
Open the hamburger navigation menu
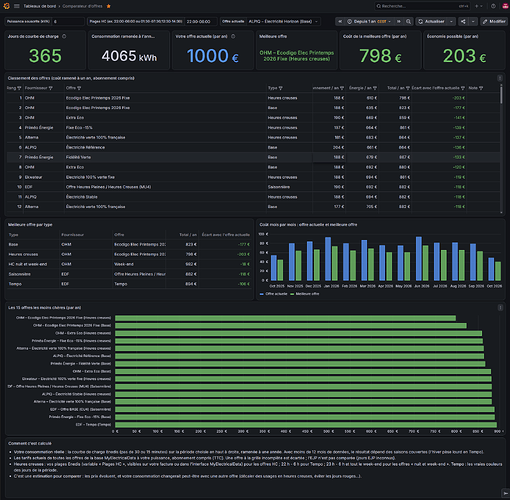[x=17, y=6]
